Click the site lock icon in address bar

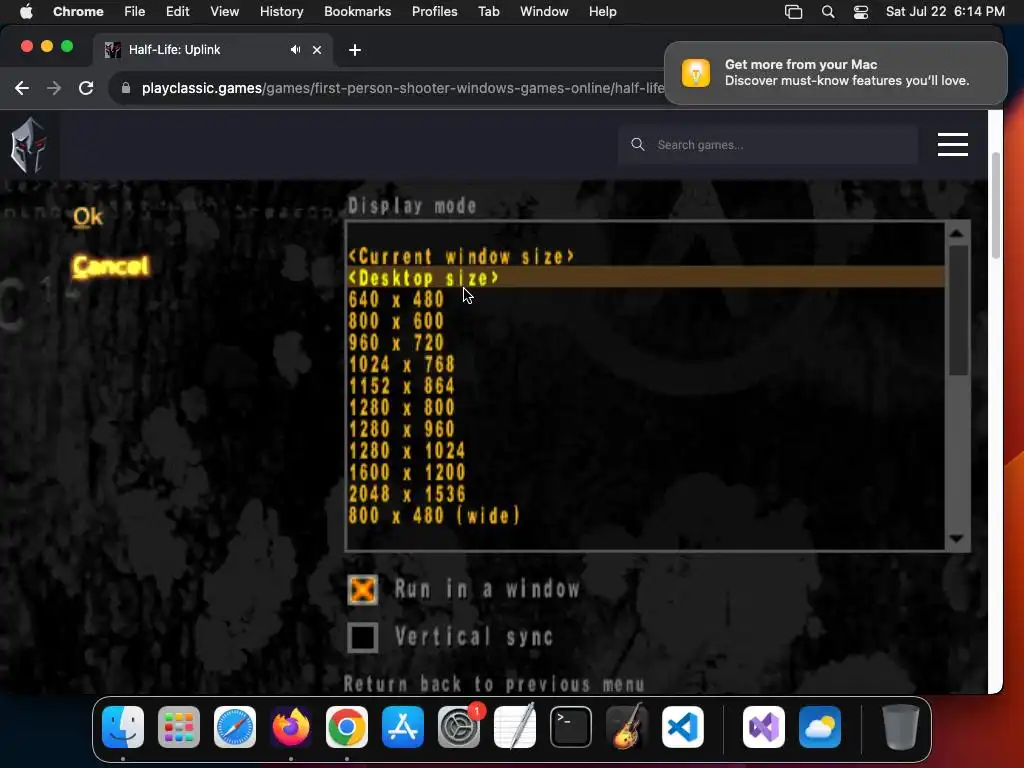point(126,88)
